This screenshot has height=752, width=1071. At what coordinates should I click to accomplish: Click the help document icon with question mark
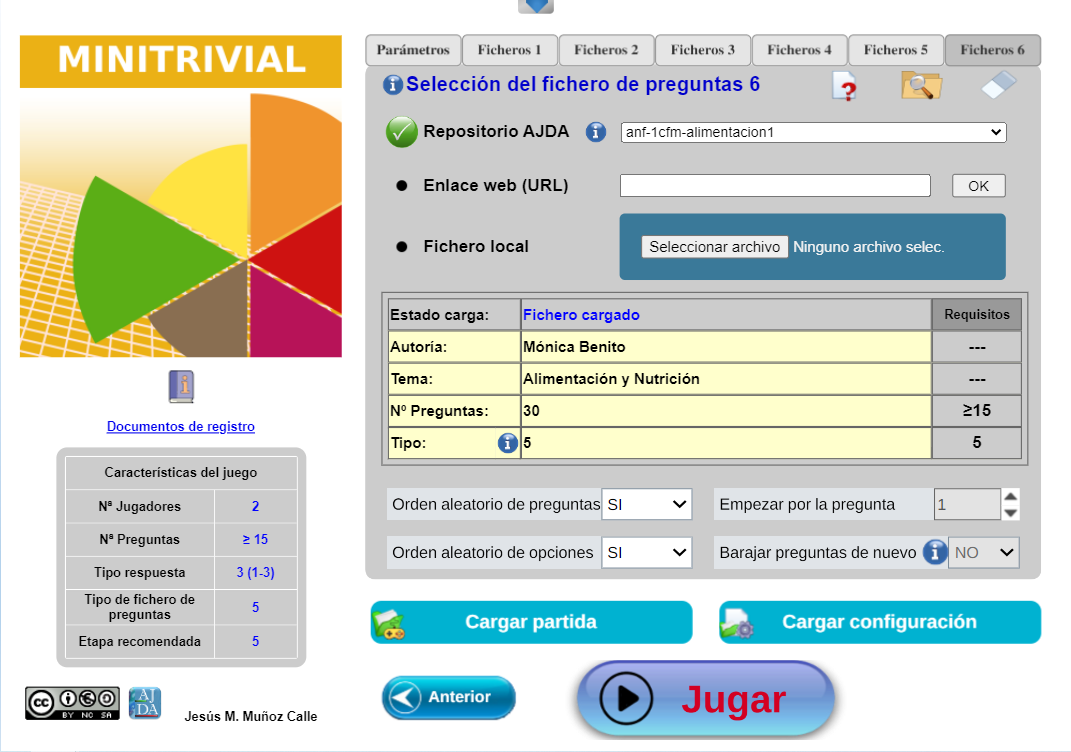845,87
